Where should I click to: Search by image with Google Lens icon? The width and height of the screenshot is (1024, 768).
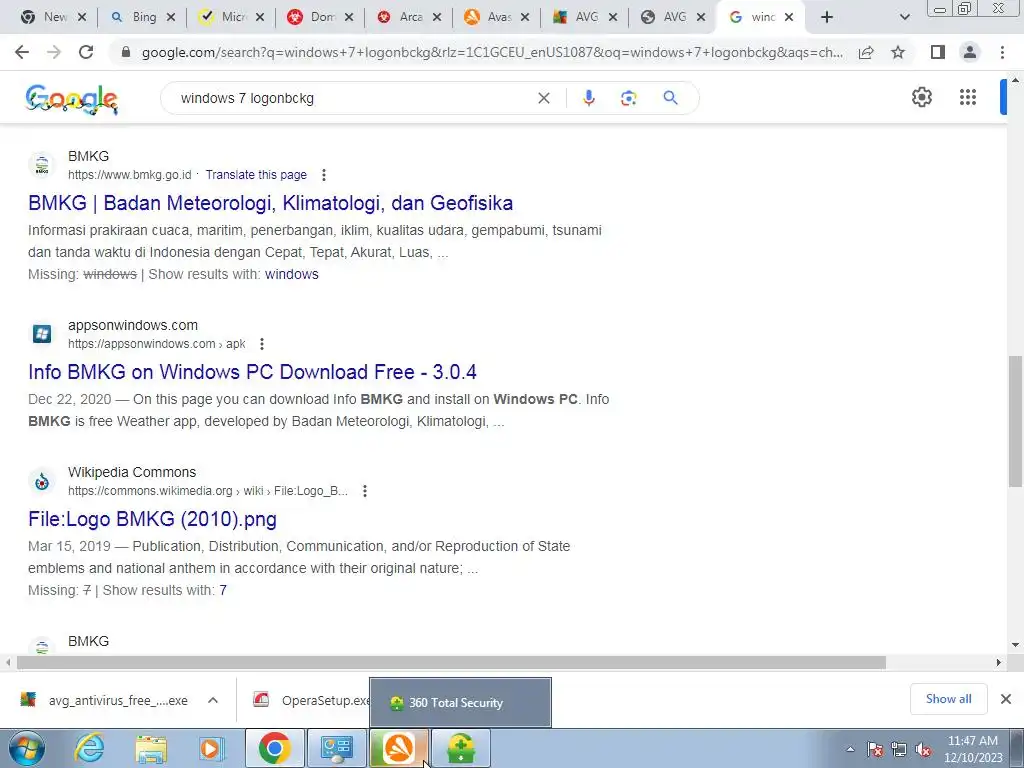pos(628,98)
